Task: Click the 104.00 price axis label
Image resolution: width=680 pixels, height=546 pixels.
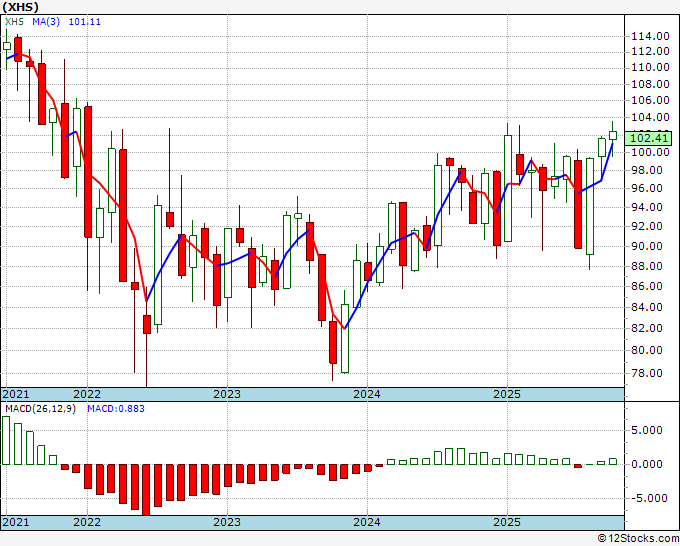Action: (x=650, y=117)
